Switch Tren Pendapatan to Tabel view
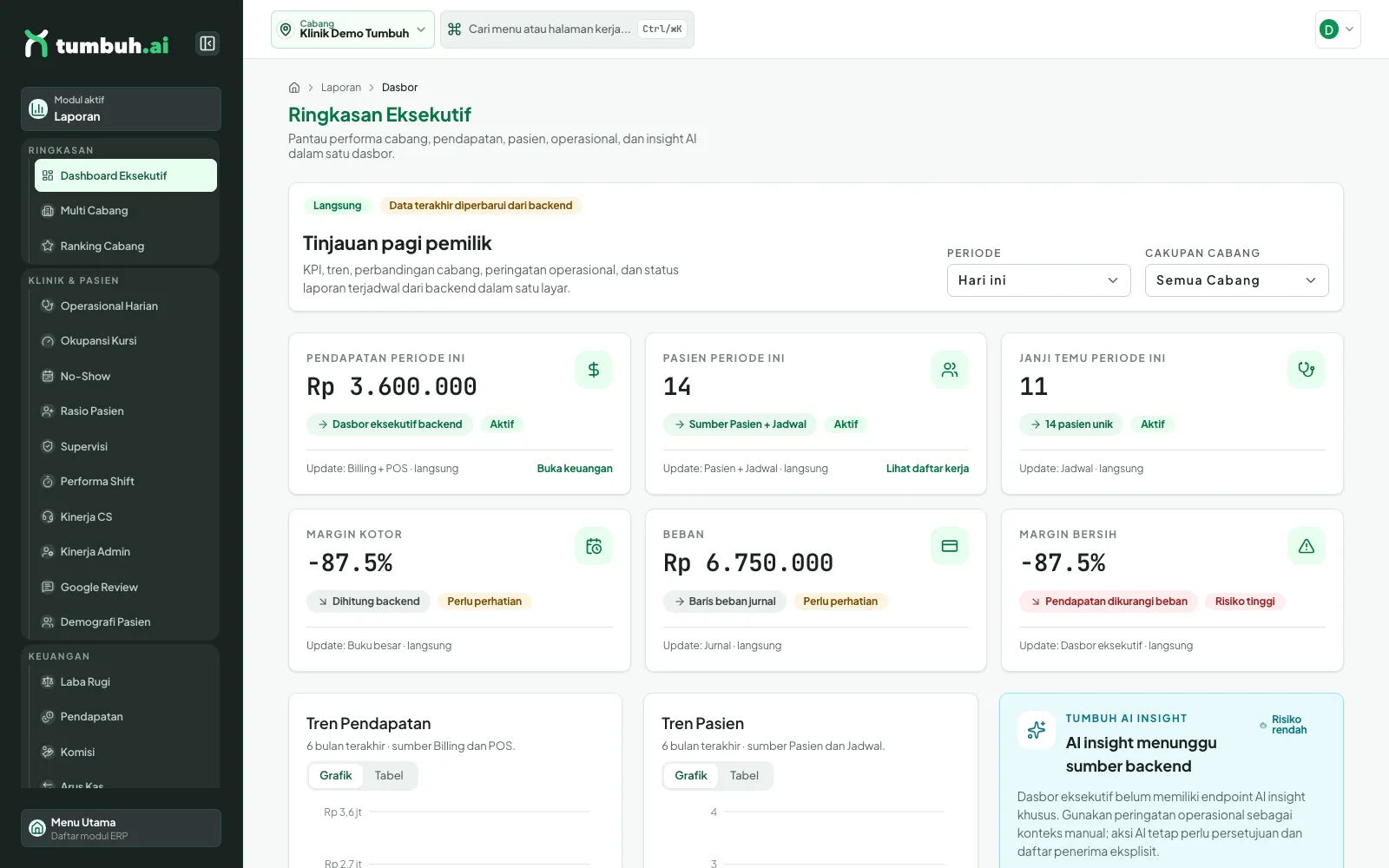 pos(389,775)
